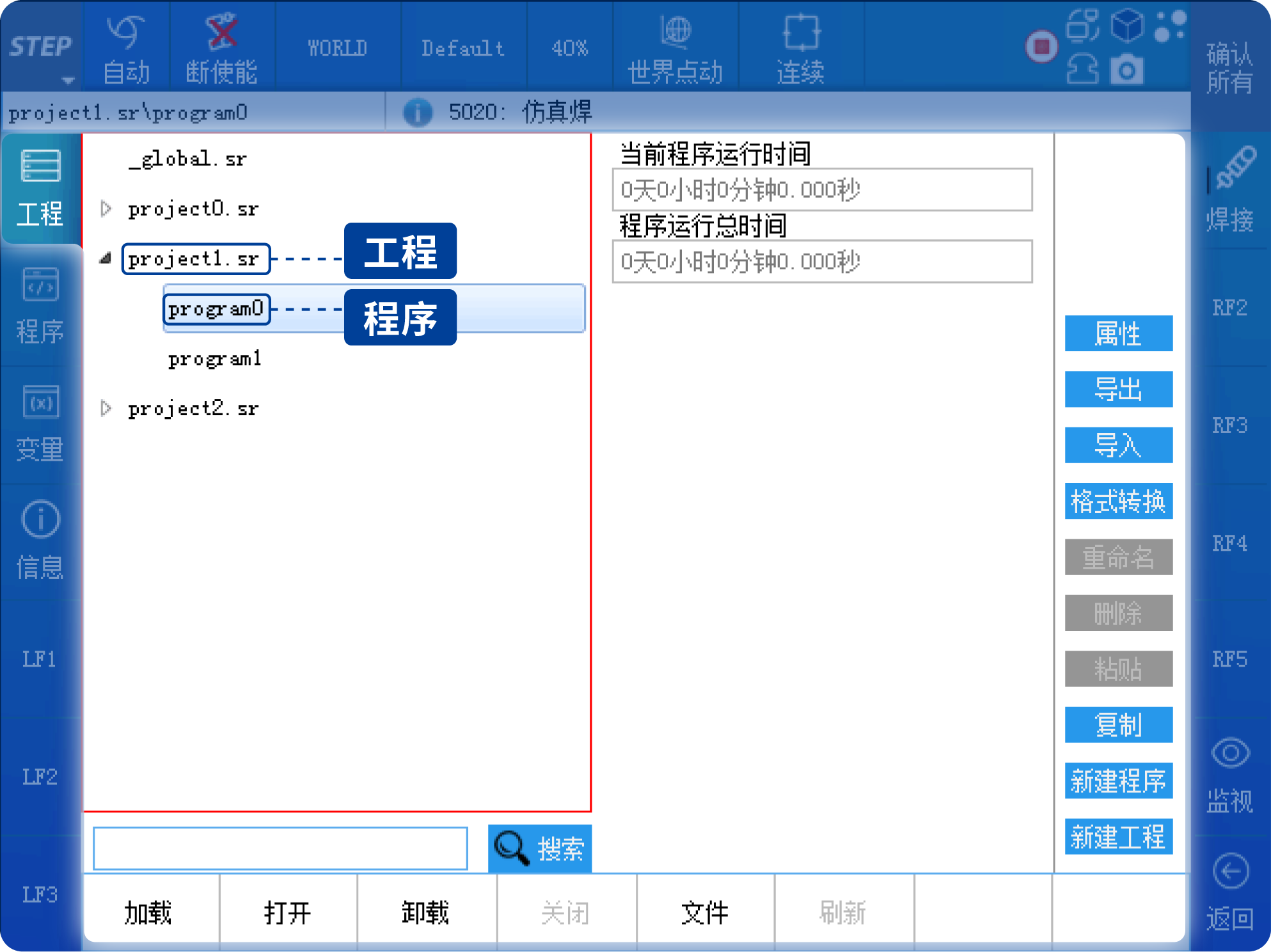Click the project1.sr\program0 path bar
1271x952 pixels.
[193, 113]
